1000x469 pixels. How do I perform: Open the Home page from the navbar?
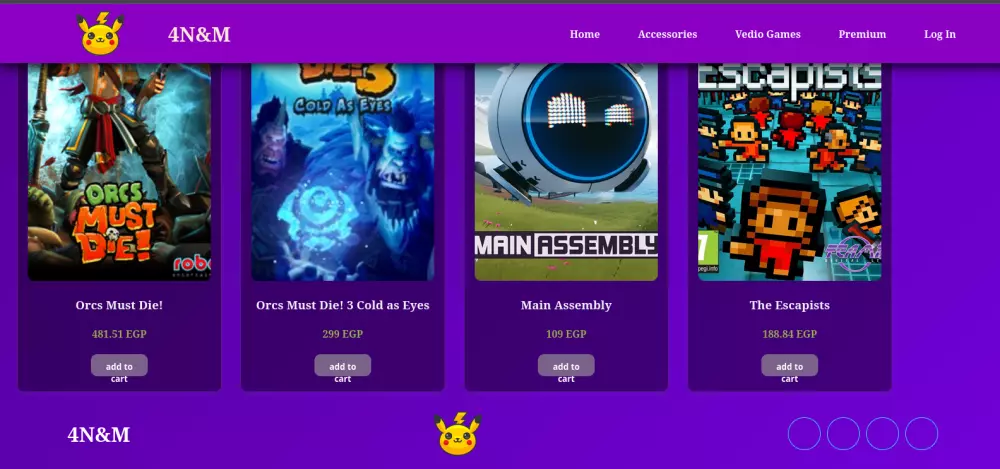[x=585, y=34]
